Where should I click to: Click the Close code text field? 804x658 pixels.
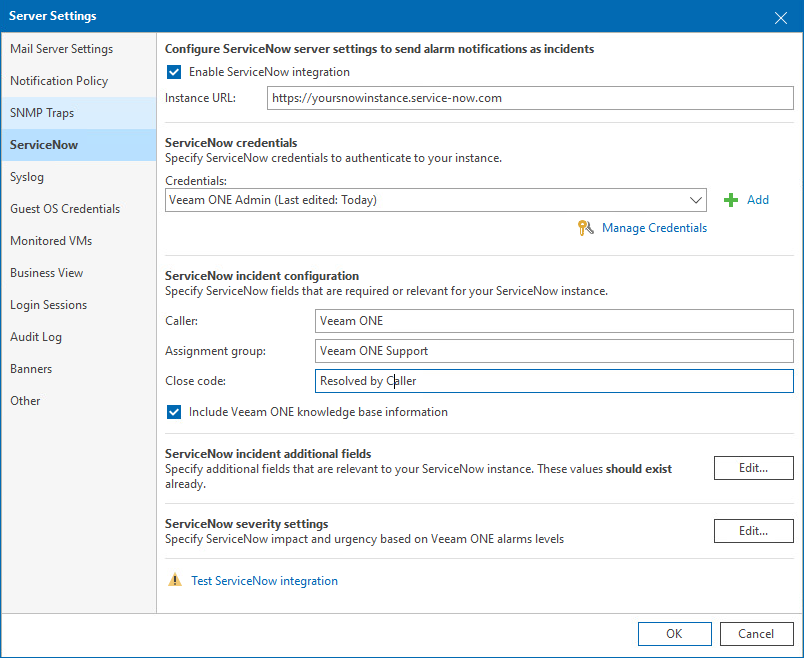tap(553, 381)
